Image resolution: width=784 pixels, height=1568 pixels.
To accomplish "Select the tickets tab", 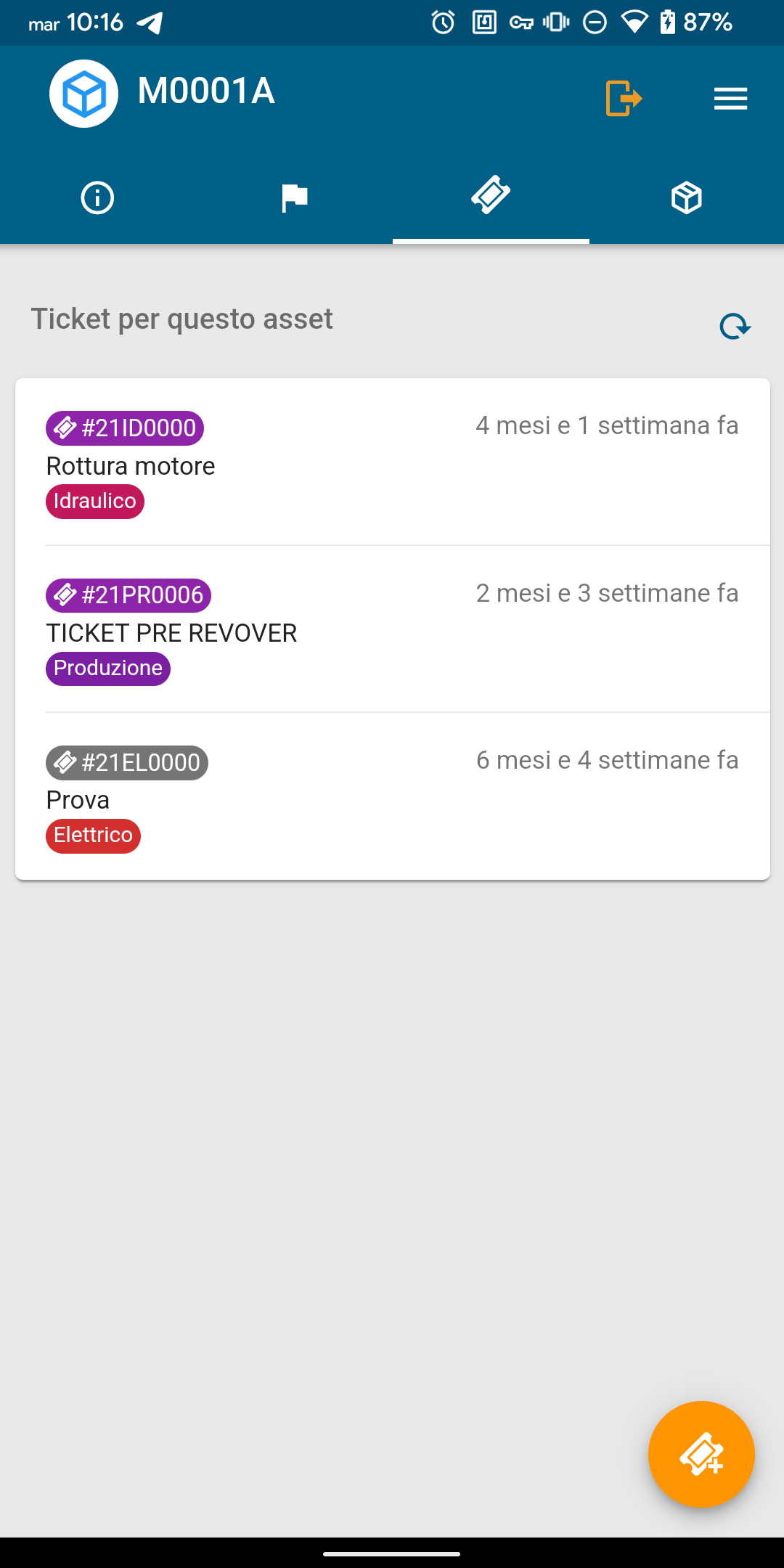I will [491, 196].
